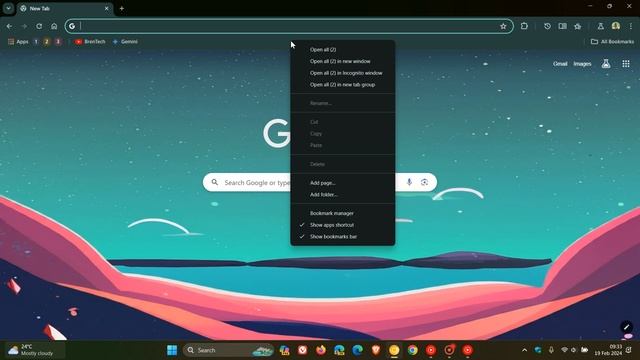Open the weather widget showing 24°C

click(35, 350)
